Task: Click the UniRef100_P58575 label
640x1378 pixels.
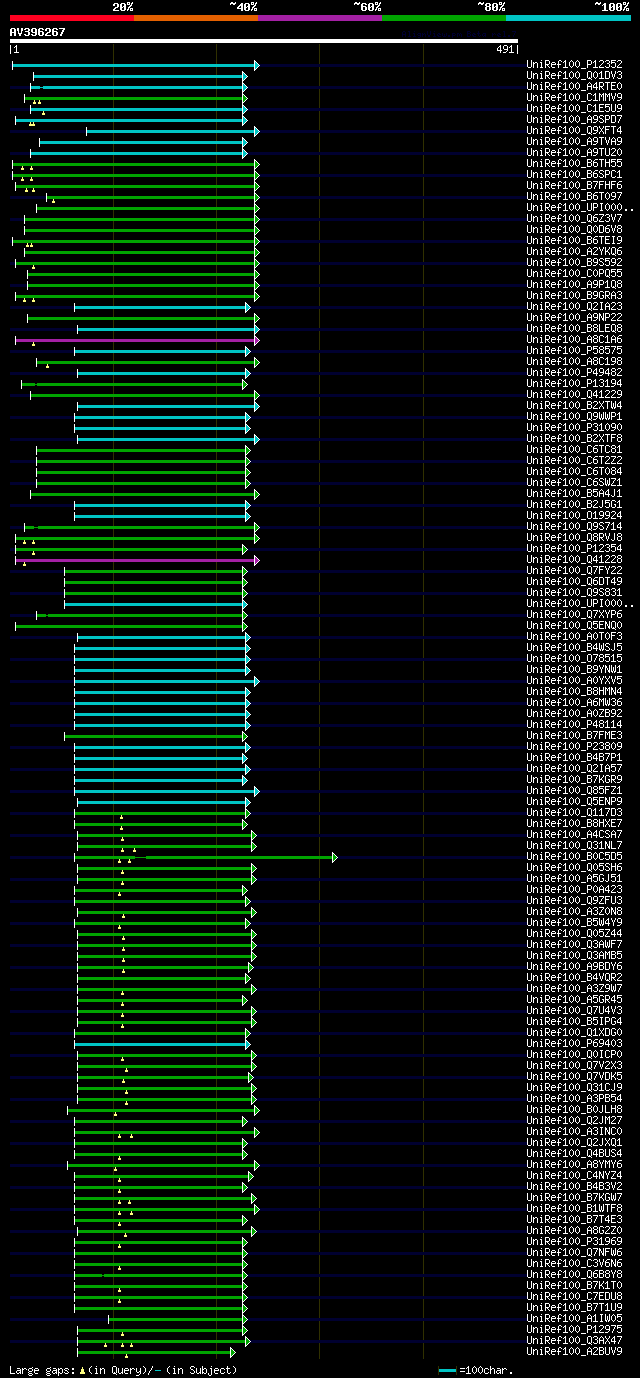Action: (x=574, y=351)
